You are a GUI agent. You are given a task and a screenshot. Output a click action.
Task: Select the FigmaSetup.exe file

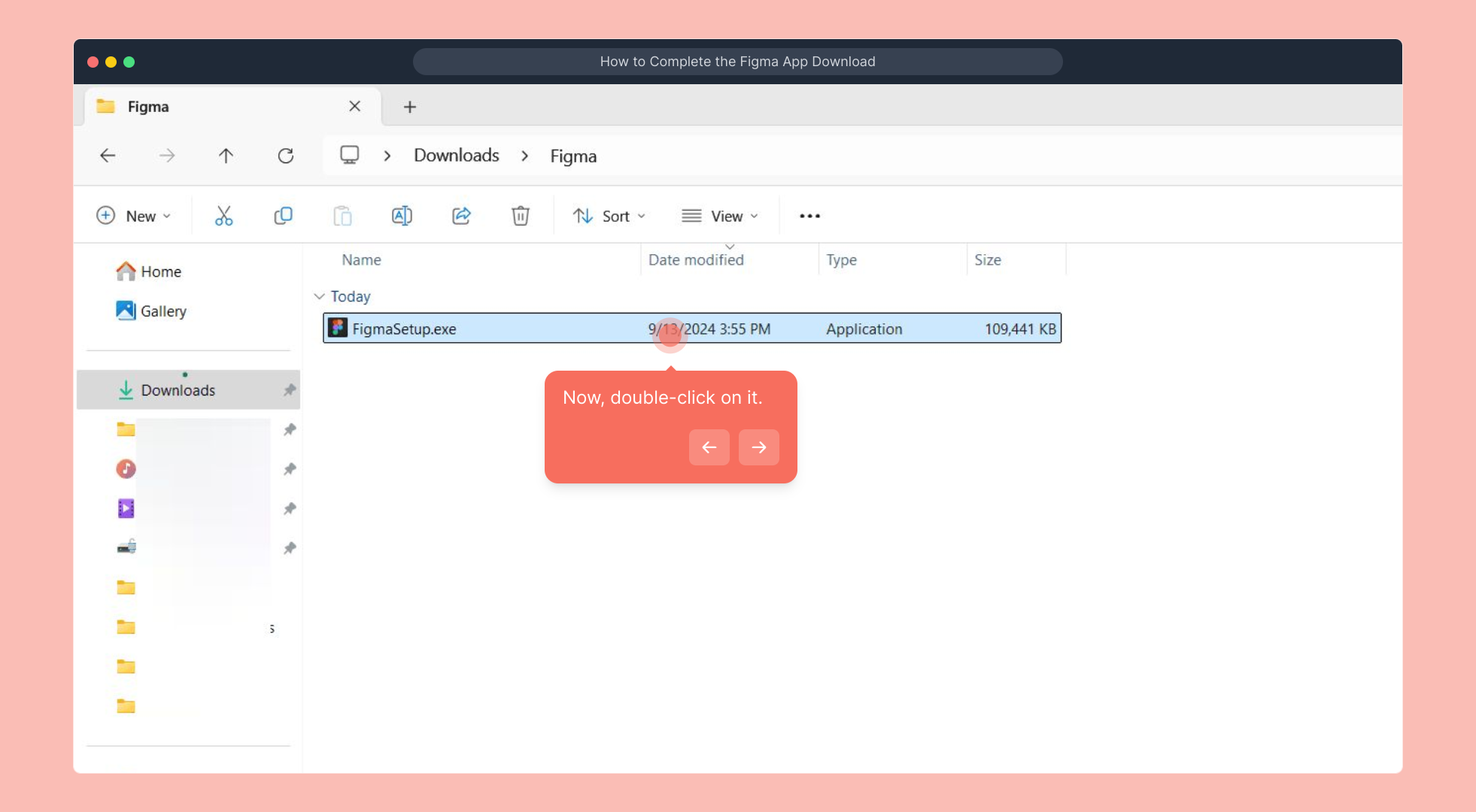404,329
